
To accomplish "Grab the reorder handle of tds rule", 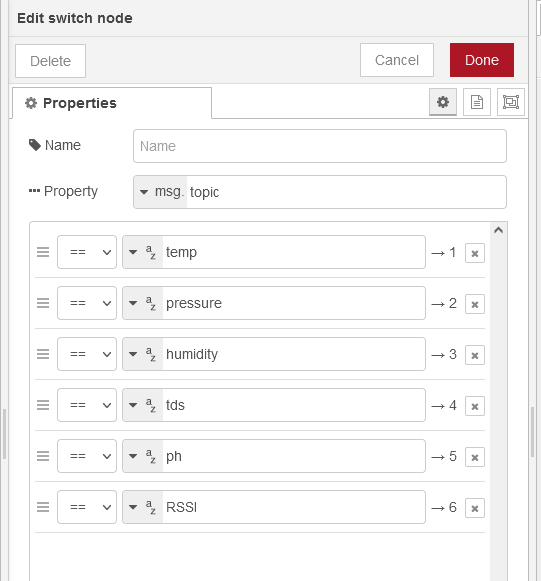I will (43, 405).
